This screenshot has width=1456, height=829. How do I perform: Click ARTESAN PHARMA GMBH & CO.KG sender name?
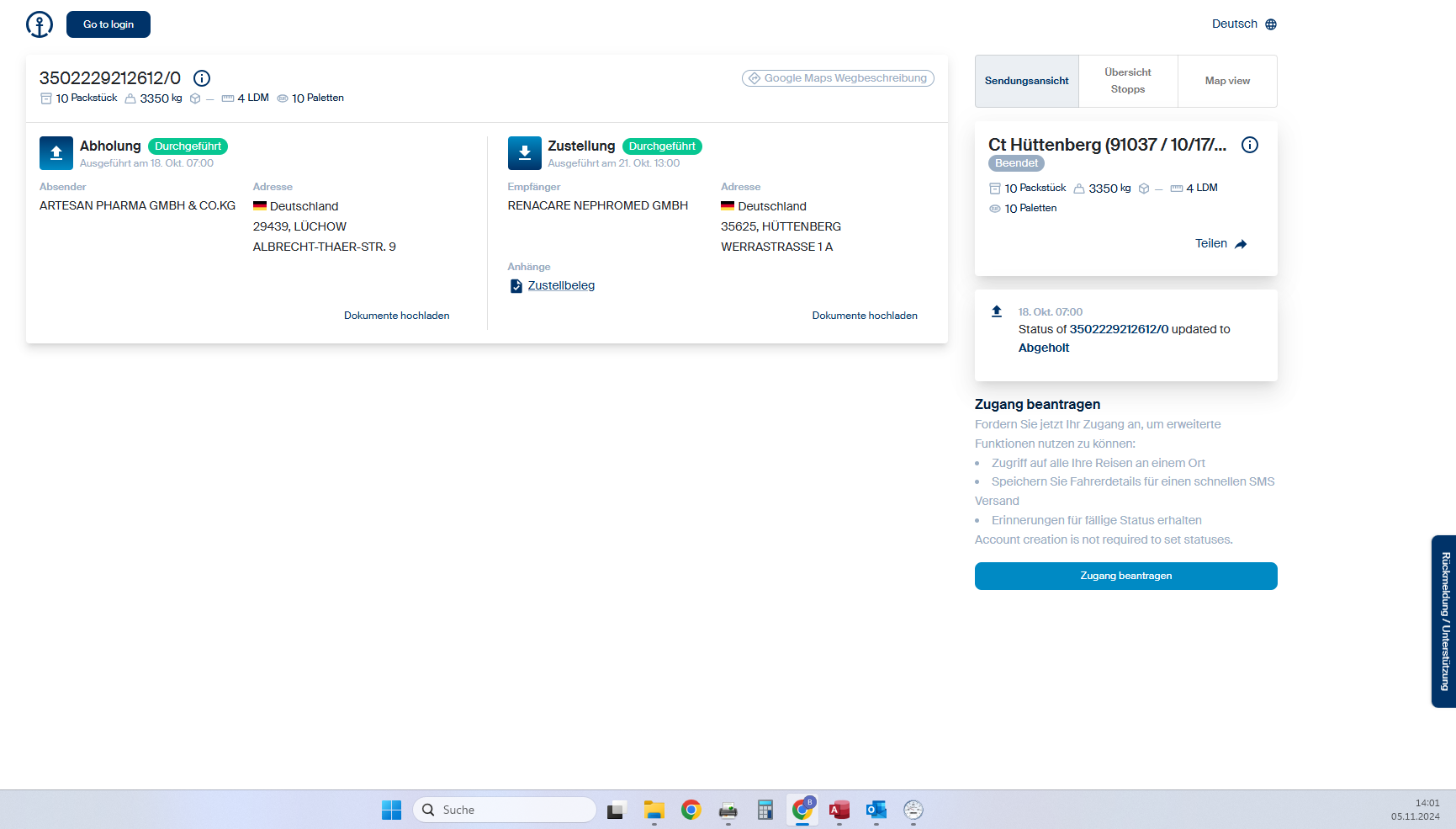pyautogui.click(x=137, y=205)
